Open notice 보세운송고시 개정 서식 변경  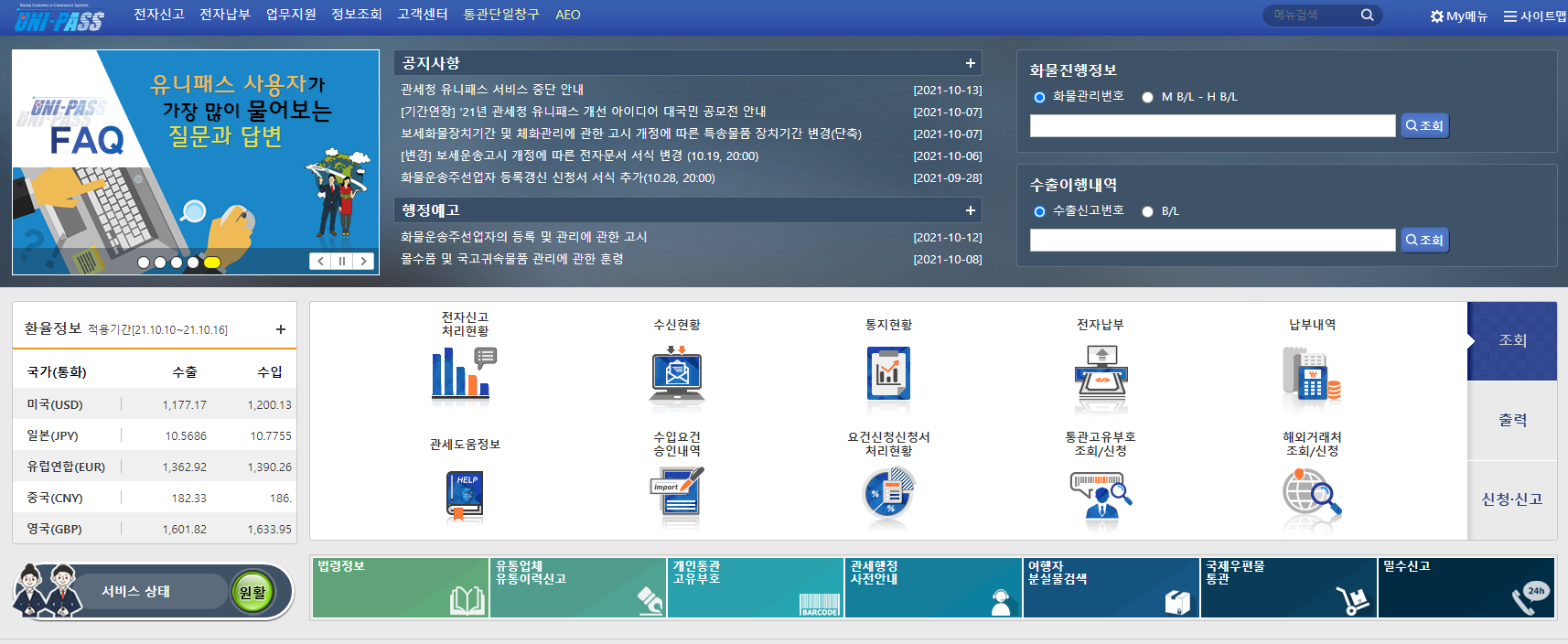click(580, 156)
